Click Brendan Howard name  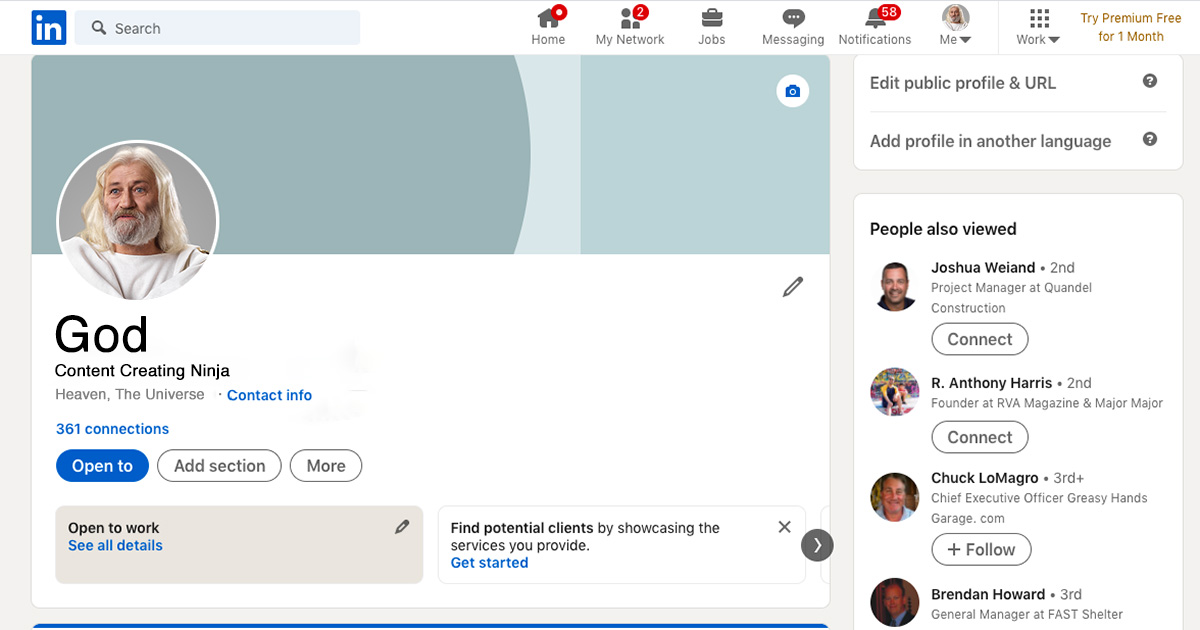[x=988, y=595]
